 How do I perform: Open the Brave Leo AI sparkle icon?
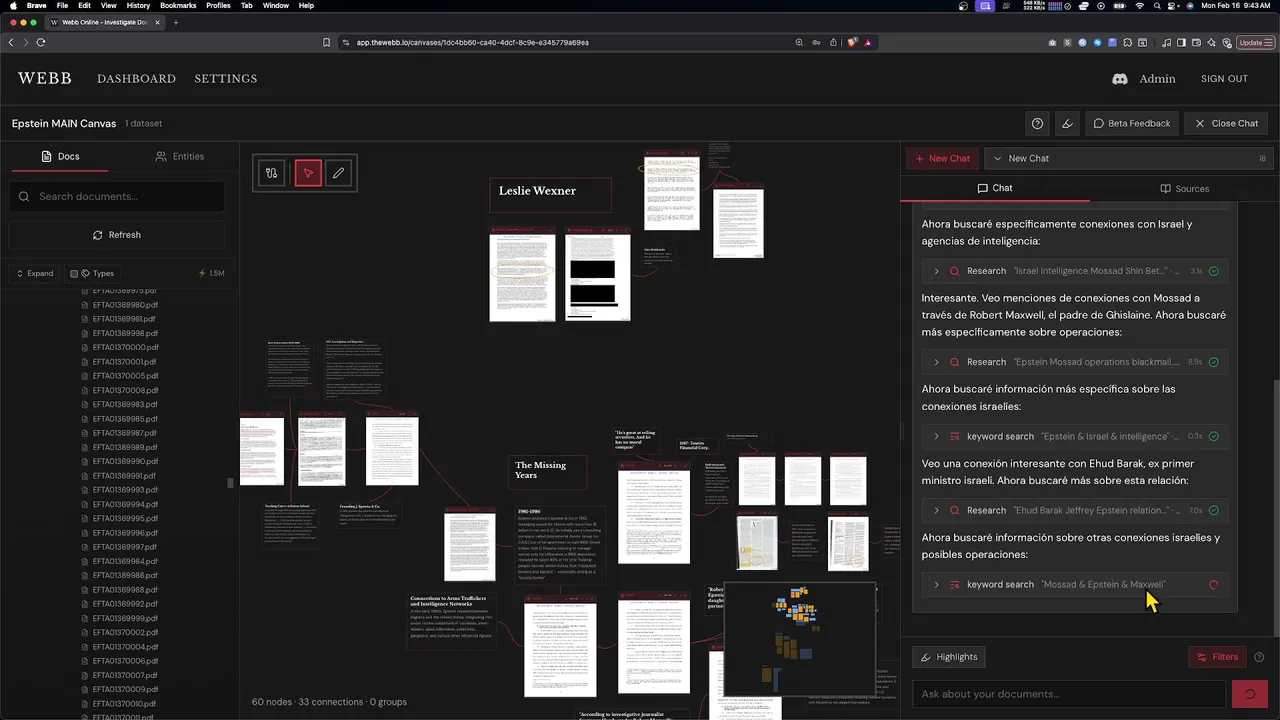coord(1212,43)
